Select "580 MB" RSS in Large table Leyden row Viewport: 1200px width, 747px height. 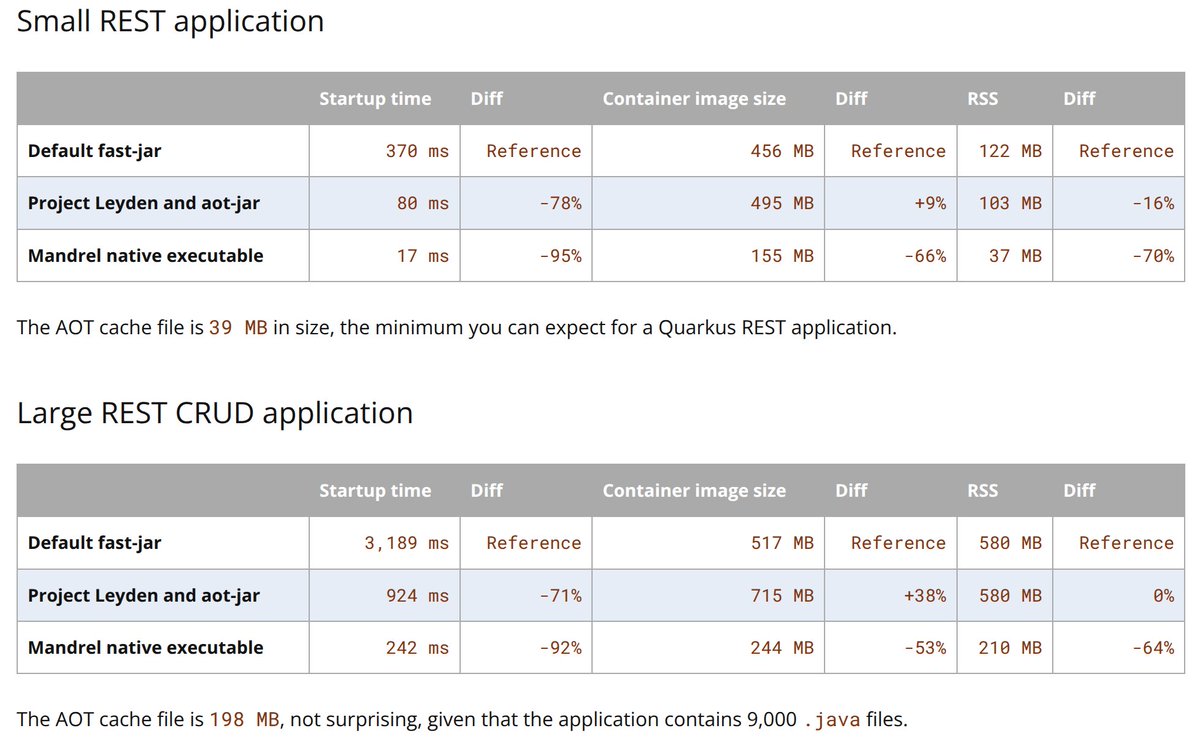[1010, 595]
